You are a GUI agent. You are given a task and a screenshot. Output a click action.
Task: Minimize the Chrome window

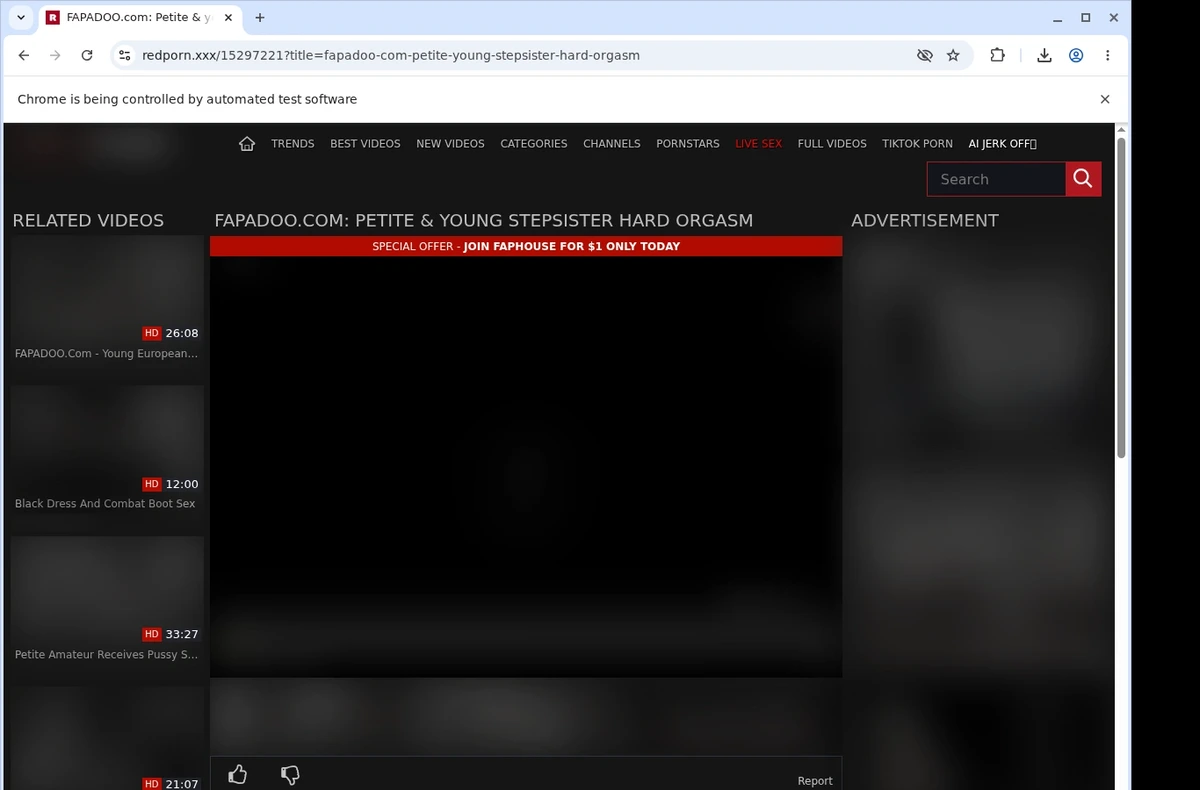1057,17
